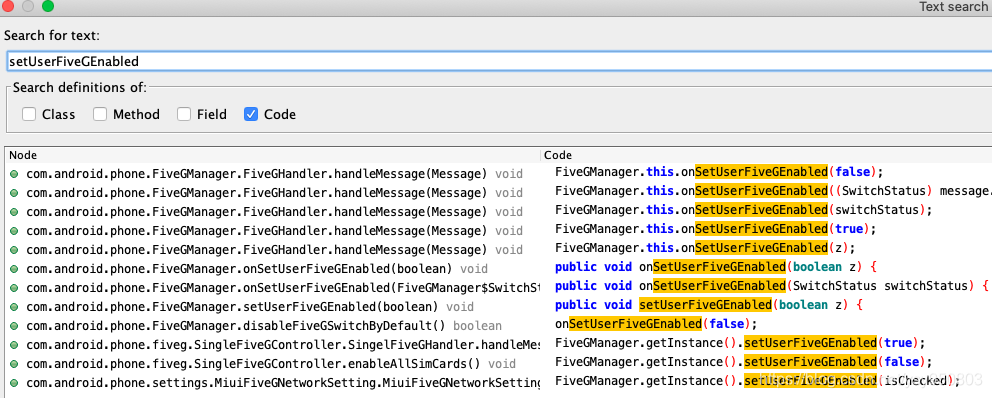Click green icon of row with onSetUserFiveGEnabled(switchStatus);
992x398 pixels.
[x=14, y=212]
